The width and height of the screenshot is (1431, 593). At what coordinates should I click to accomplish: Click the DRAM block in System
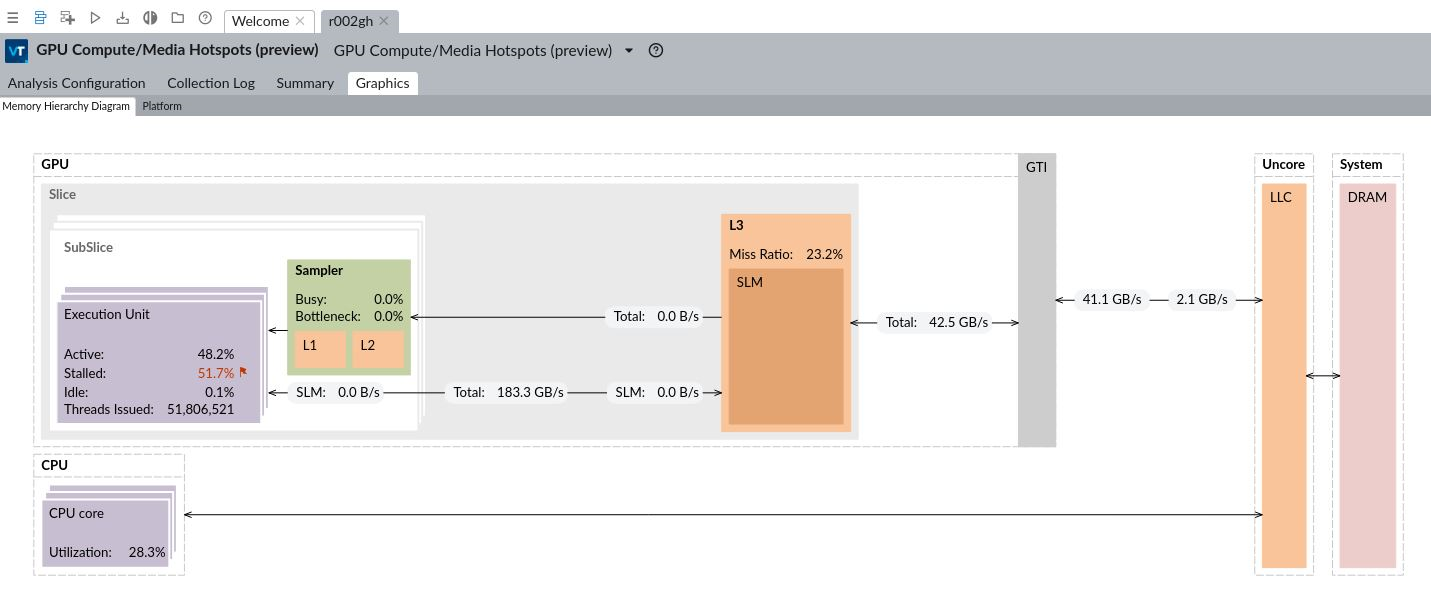(x=1367, y=376)
